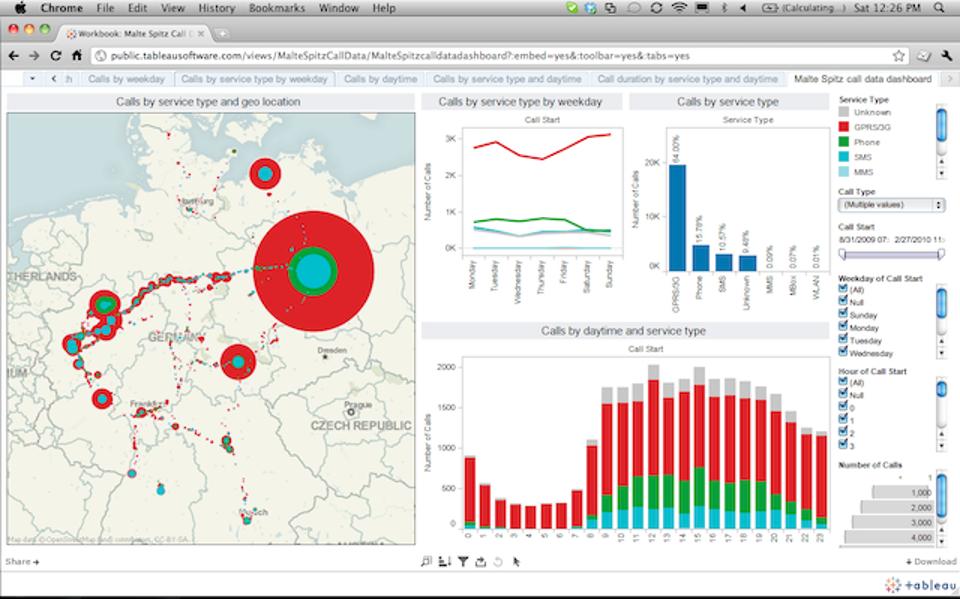Viewport: 960px width, 599px height.
Task: Toggle the Hour of Call Start (All) checkbox
Action: 843,381
